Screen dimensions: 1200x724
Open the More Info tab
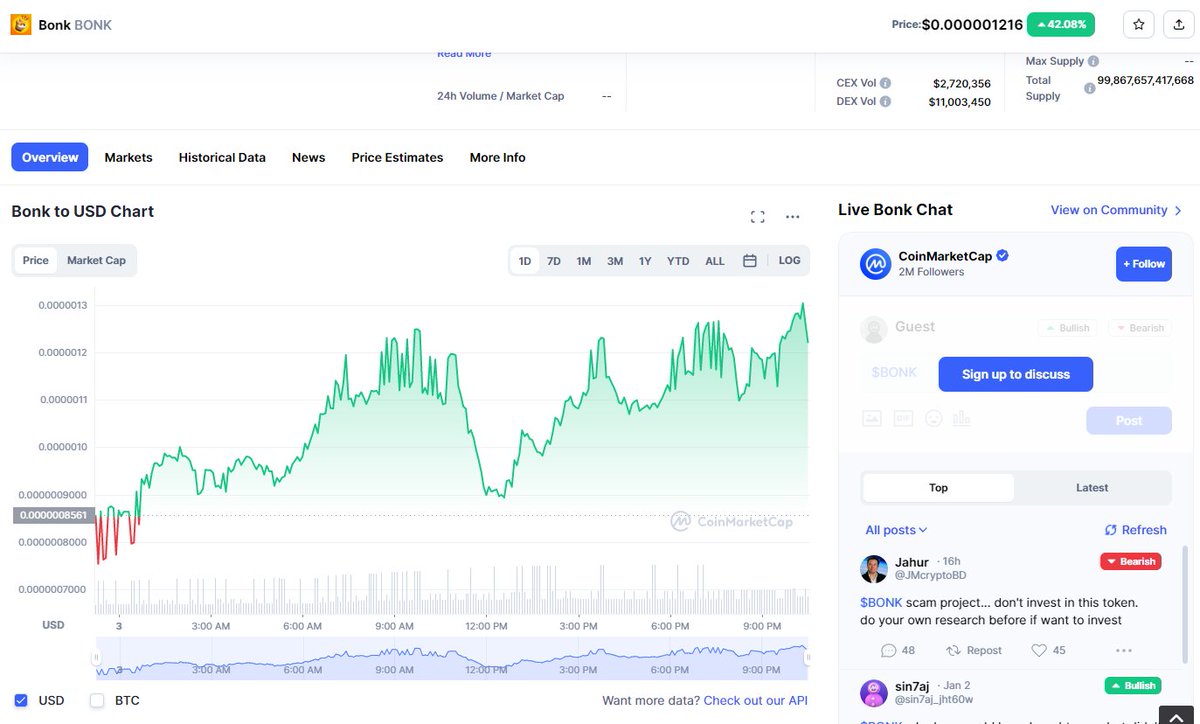point(497,158)
